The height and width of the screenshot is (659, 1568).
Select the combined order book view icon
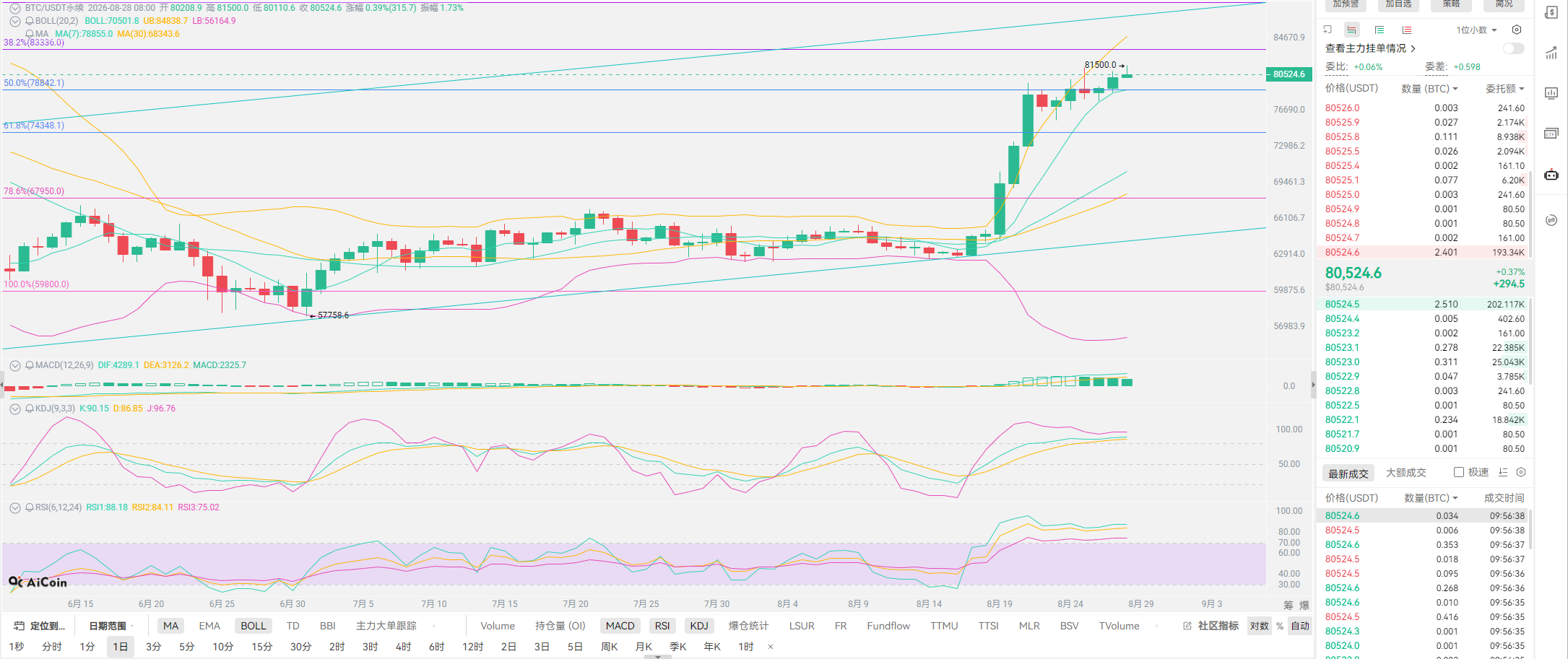pyautogui.click(x=1351, y=30)
